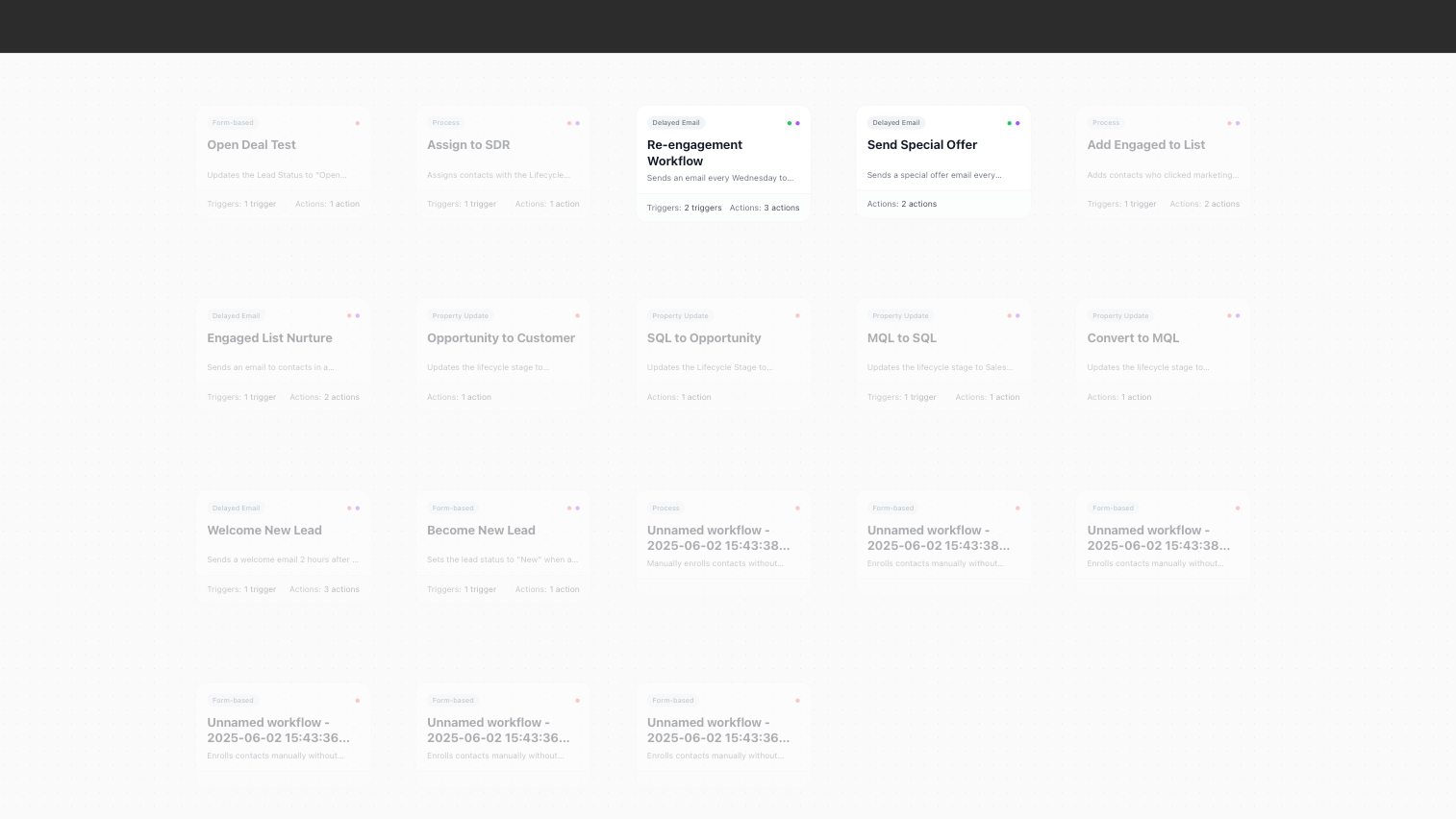
Task: Click the Process tag on Add Engaged to List
Action: pyautogui.click(x=1106, y=122)
